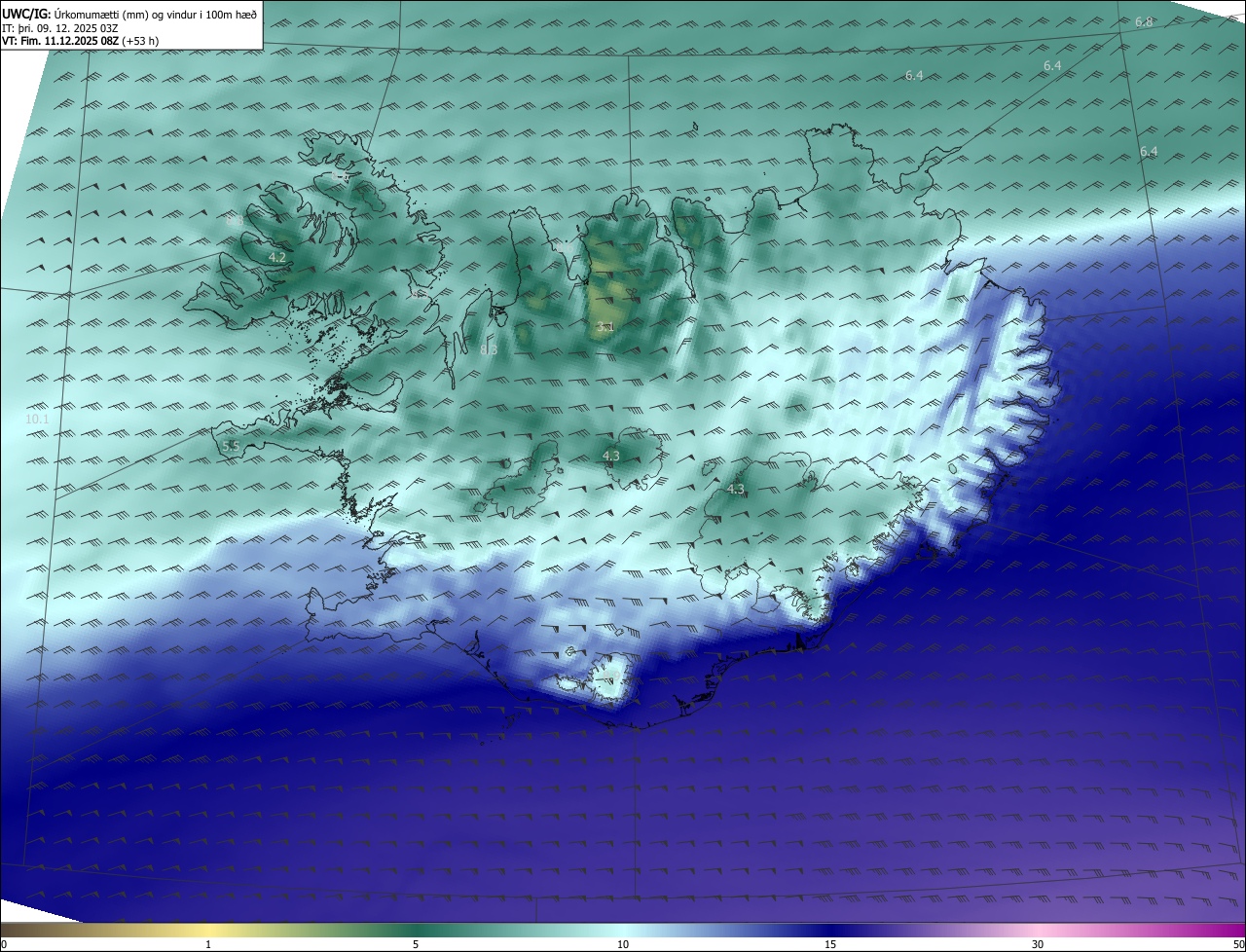Click the 4.3 label closest to the 3.1 label

click(611, 456)
